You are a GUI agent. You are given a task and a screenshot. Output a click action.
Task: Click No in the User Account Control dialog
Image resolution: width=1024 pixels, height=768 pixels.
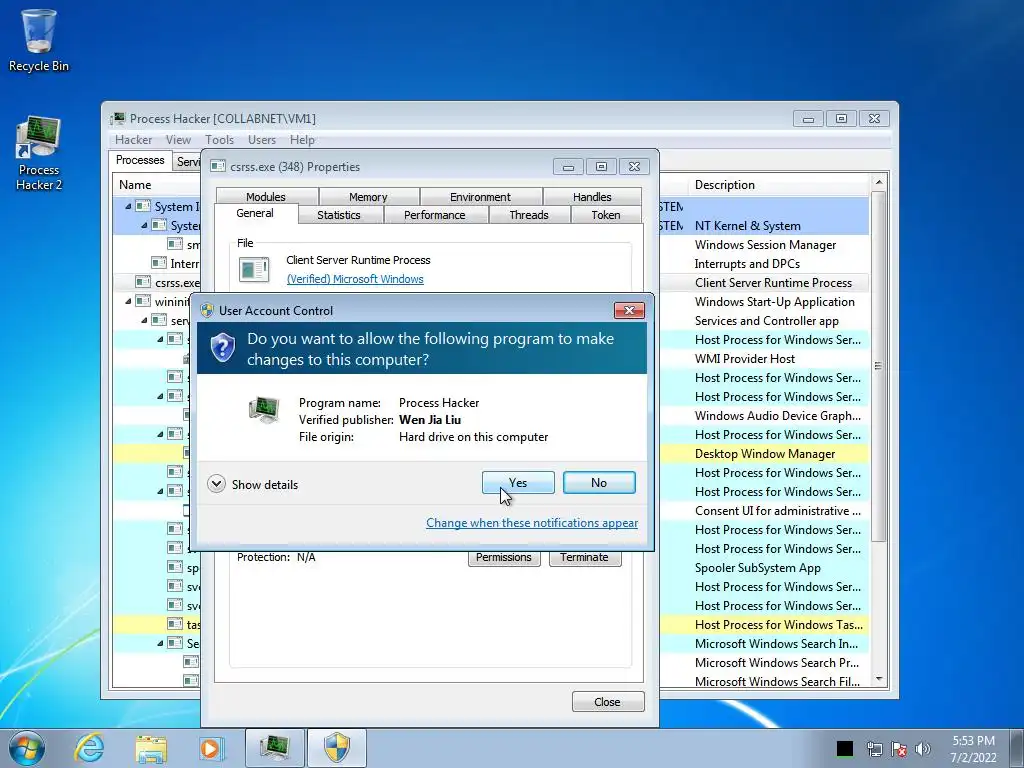coord(599,483)
